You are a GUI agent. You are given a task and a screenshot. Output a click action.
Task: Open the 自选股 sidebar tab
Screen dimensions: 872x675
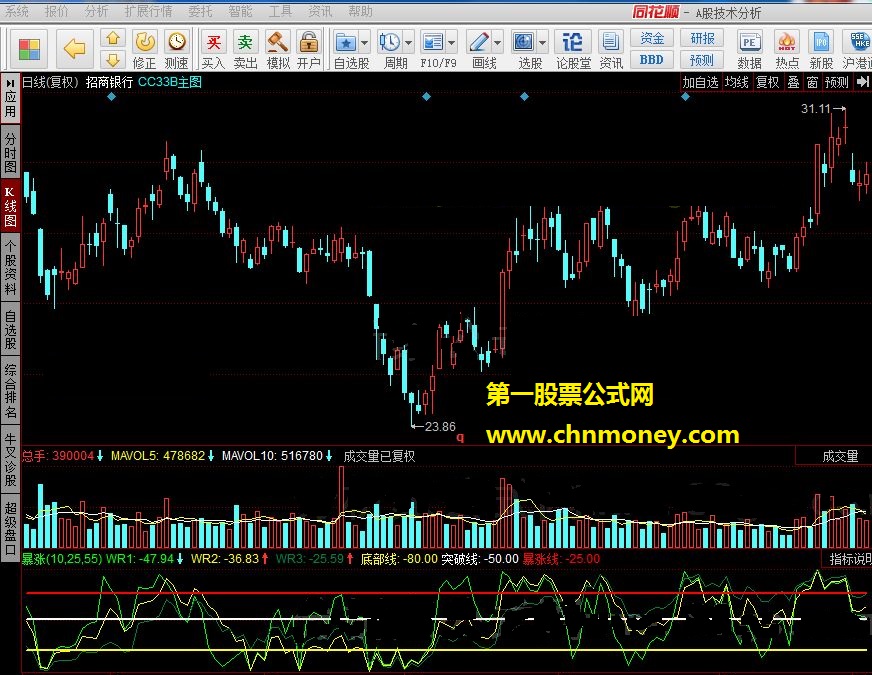[x=10, y=329]
